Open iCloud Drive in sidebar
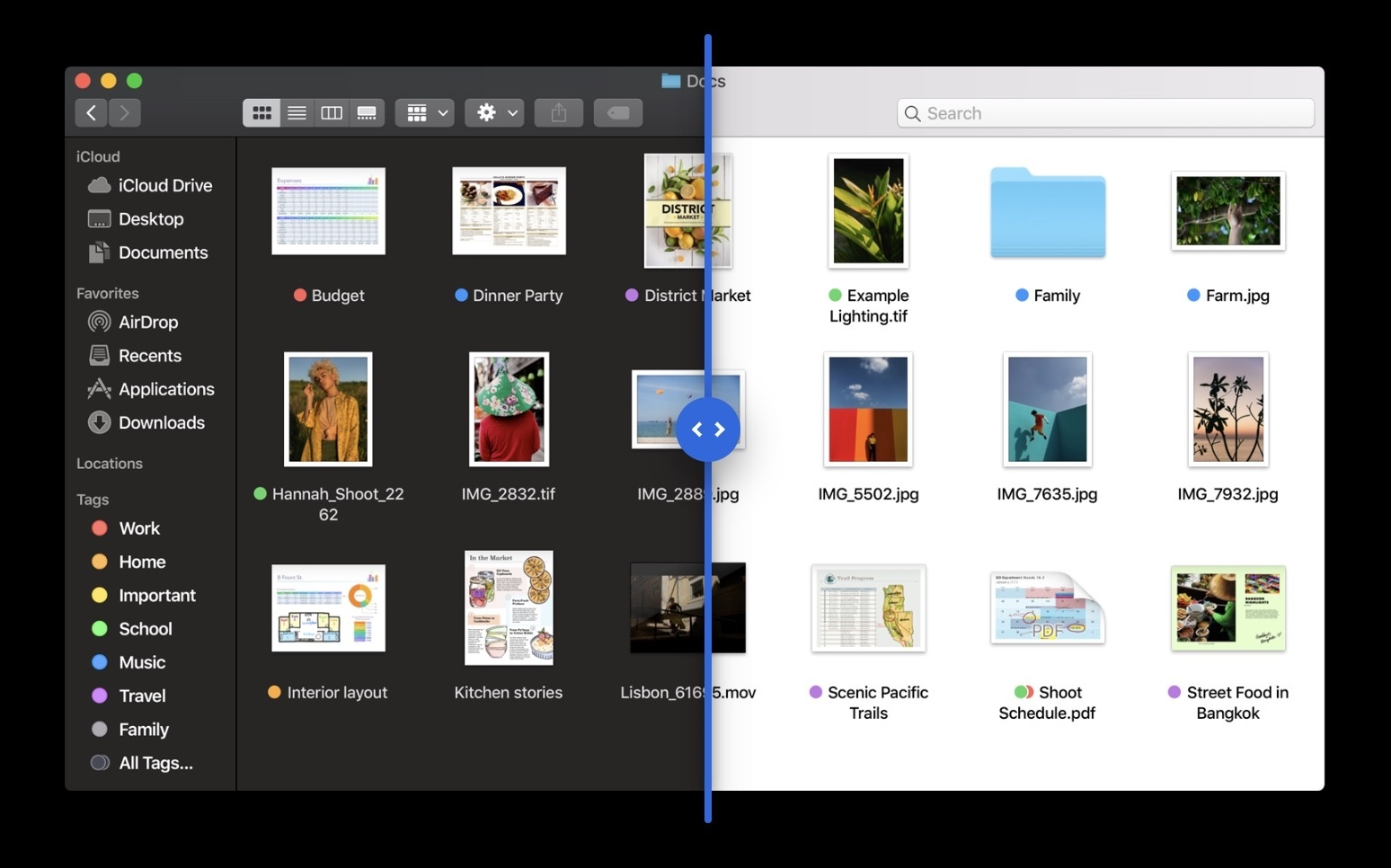 164,185
